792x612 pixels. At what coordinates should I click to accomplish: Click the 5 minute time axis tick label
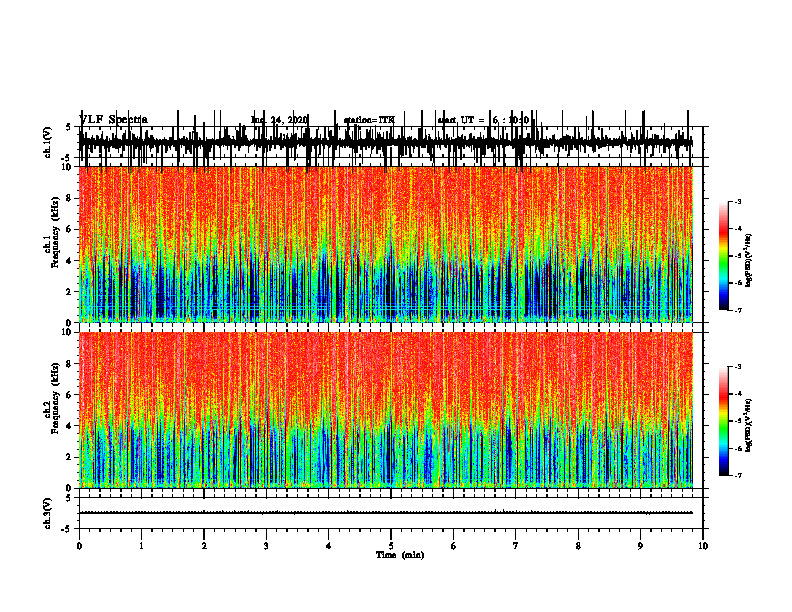click(x=391, y=546)
